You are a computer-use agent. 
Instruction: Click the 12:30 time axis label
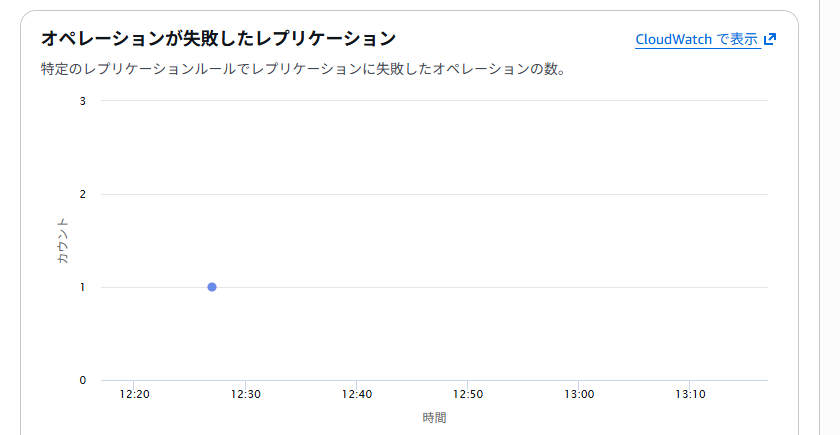(245, 394)
